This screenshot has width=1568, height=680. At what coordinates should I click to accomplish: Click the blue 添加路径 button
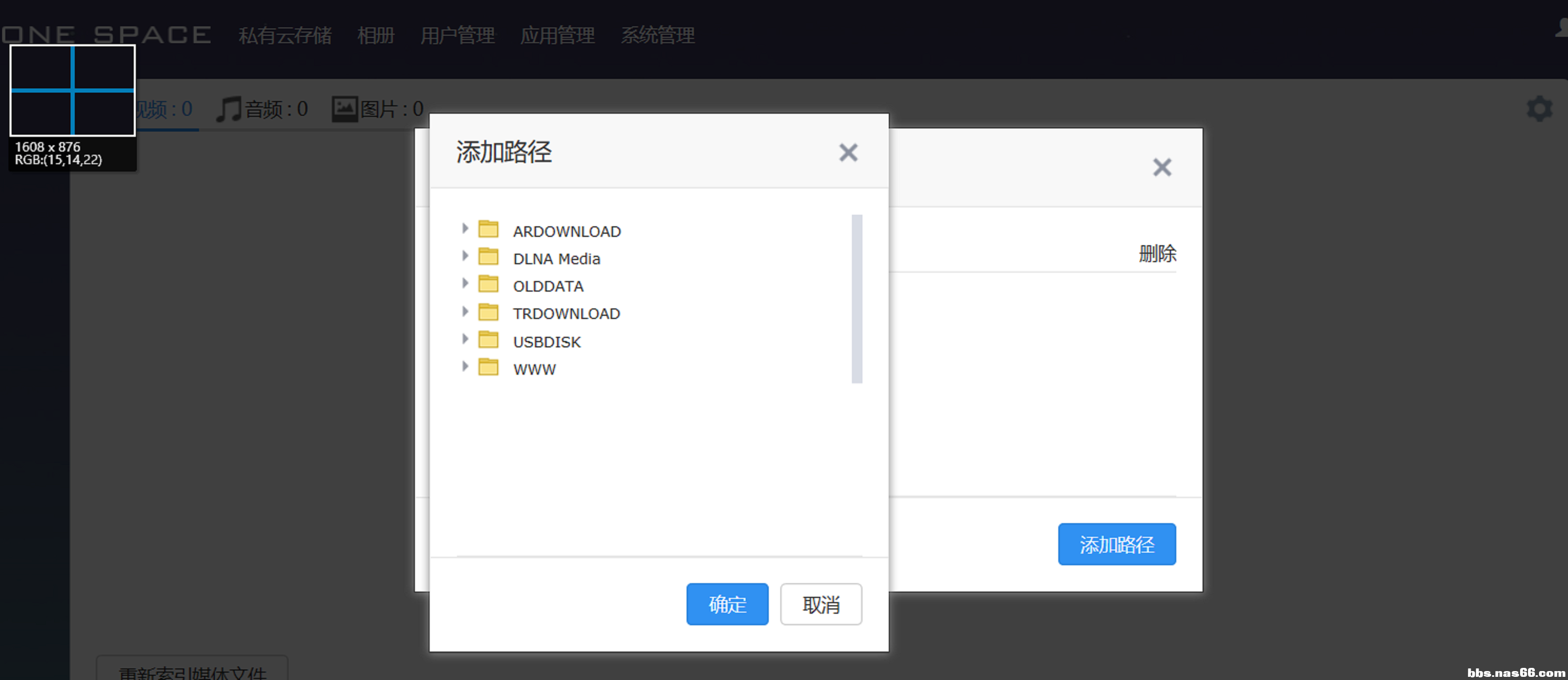tap(1117, 544)
